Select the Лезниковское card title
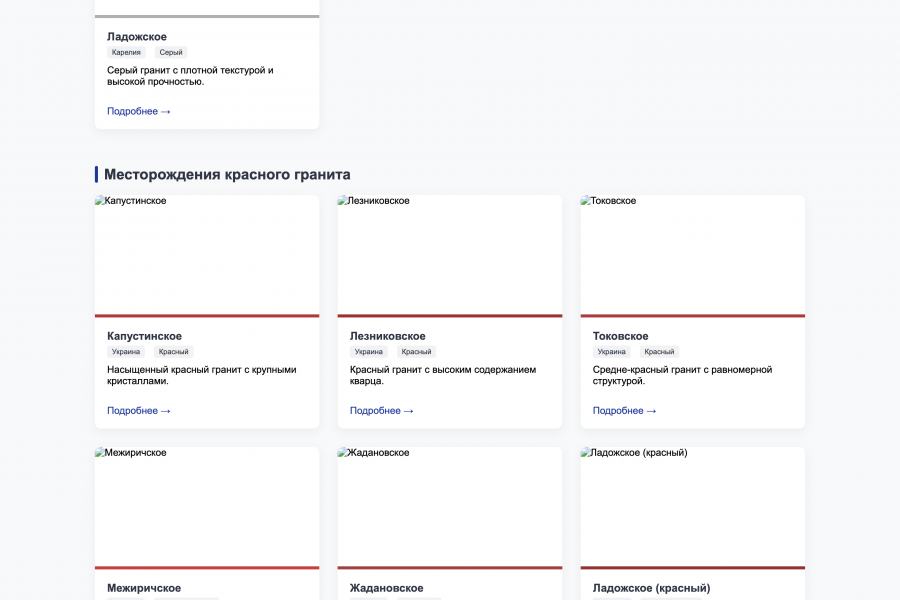This screenshot has width=900, height=600. [388, 336]
